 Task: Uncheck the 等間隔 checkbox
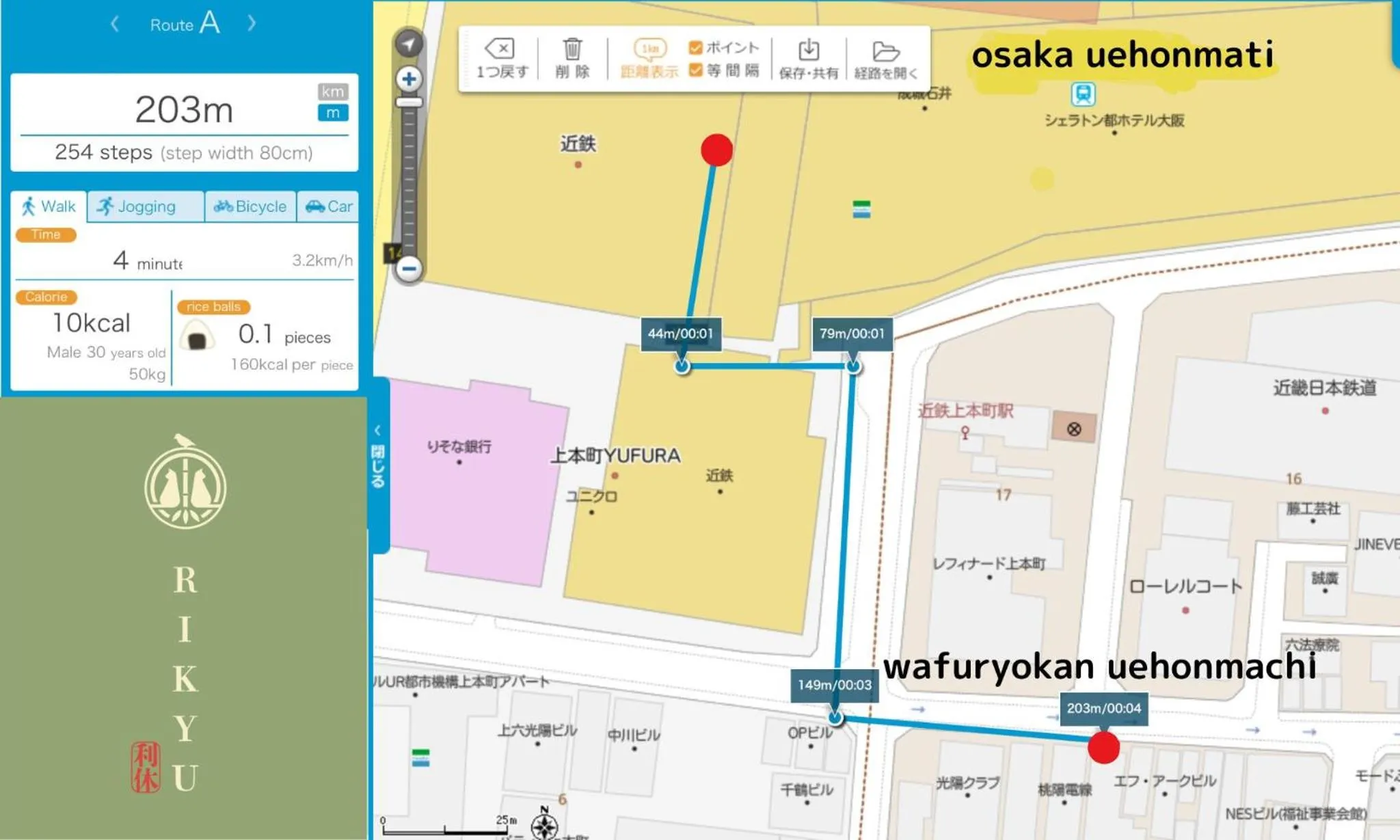(696, 70)
